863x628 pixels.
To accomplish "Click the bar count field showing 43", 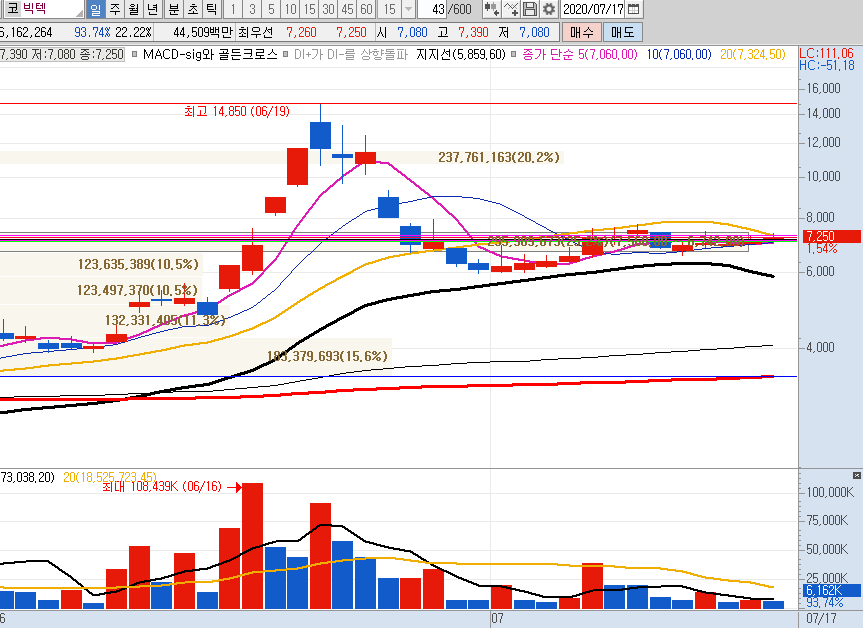I will 433,9.
